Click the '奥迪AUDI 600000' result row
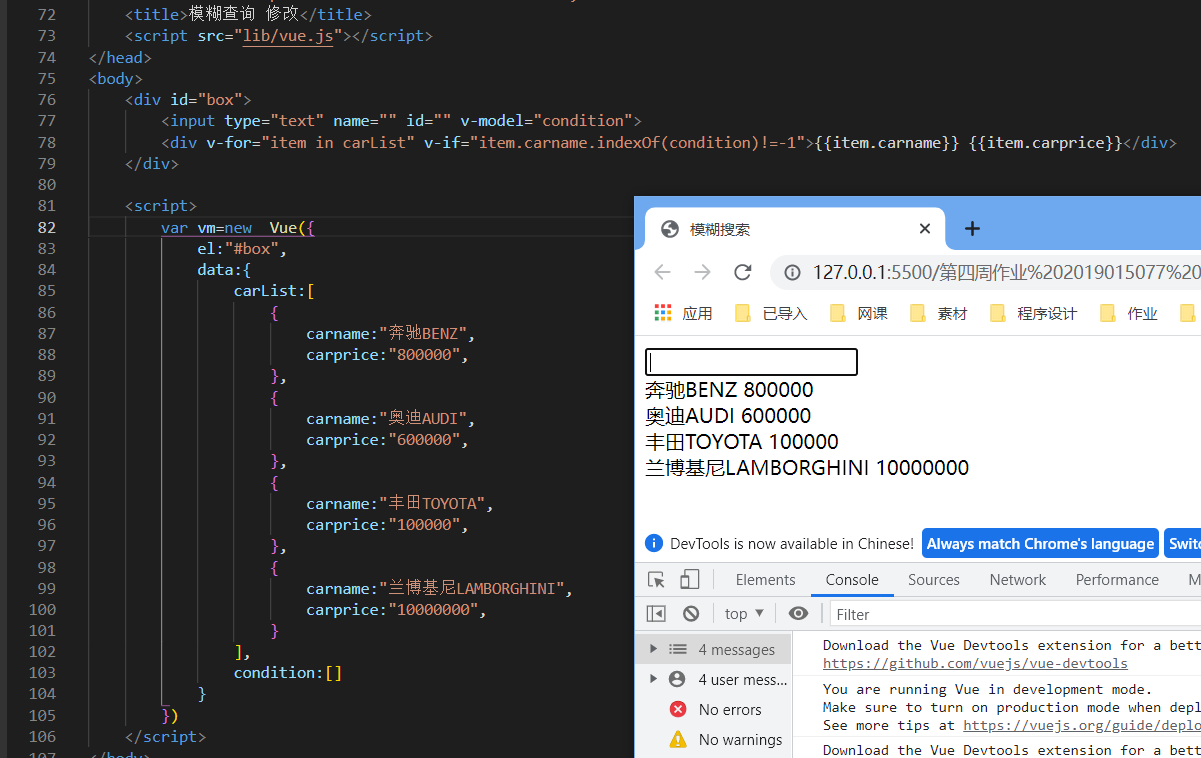Image resolution: width=1201 pixels, height=758 pixels. tap(728, 416)
